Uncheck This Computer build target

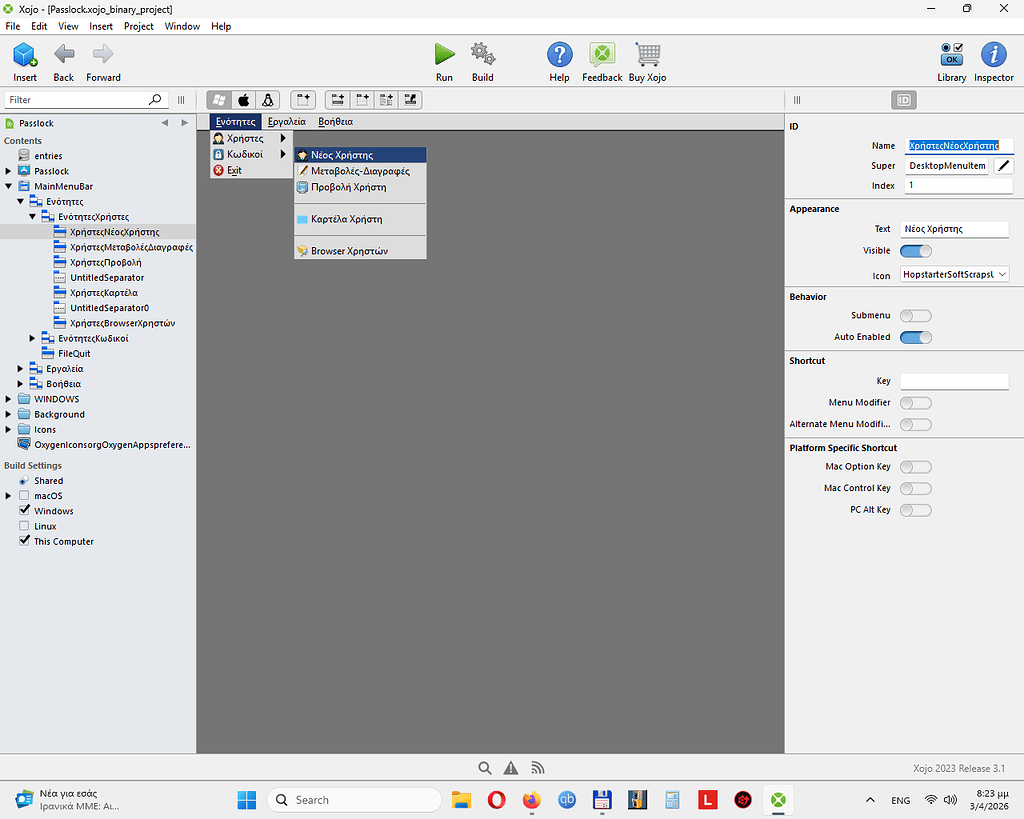pyautogui.click(x=24, y=541)
